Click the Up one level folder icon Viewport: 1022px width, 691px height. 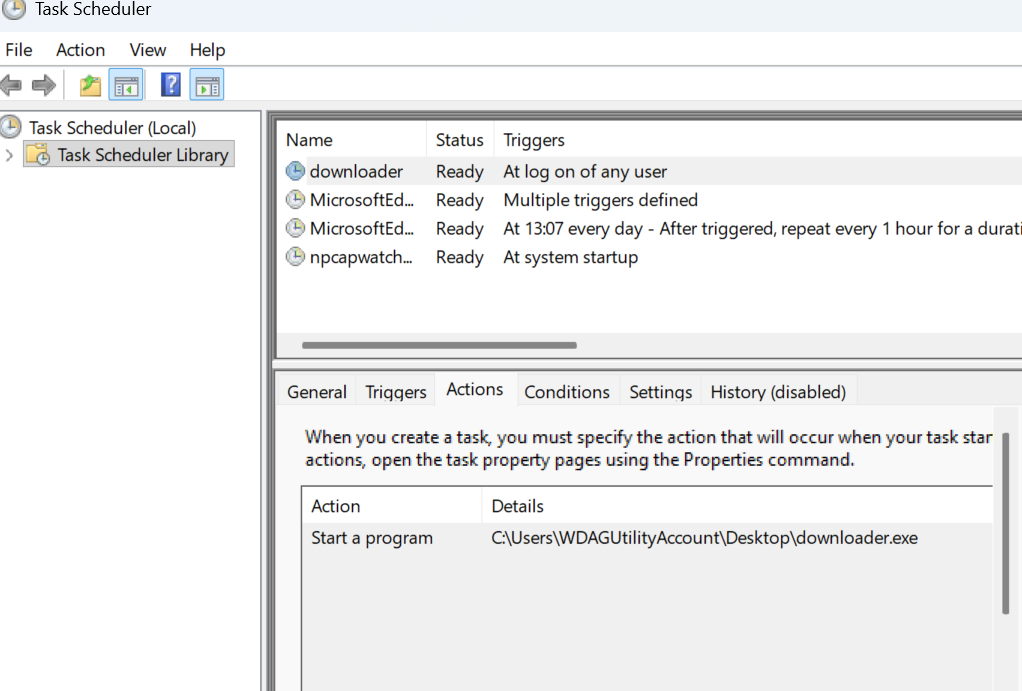click(x=91, y=85)
